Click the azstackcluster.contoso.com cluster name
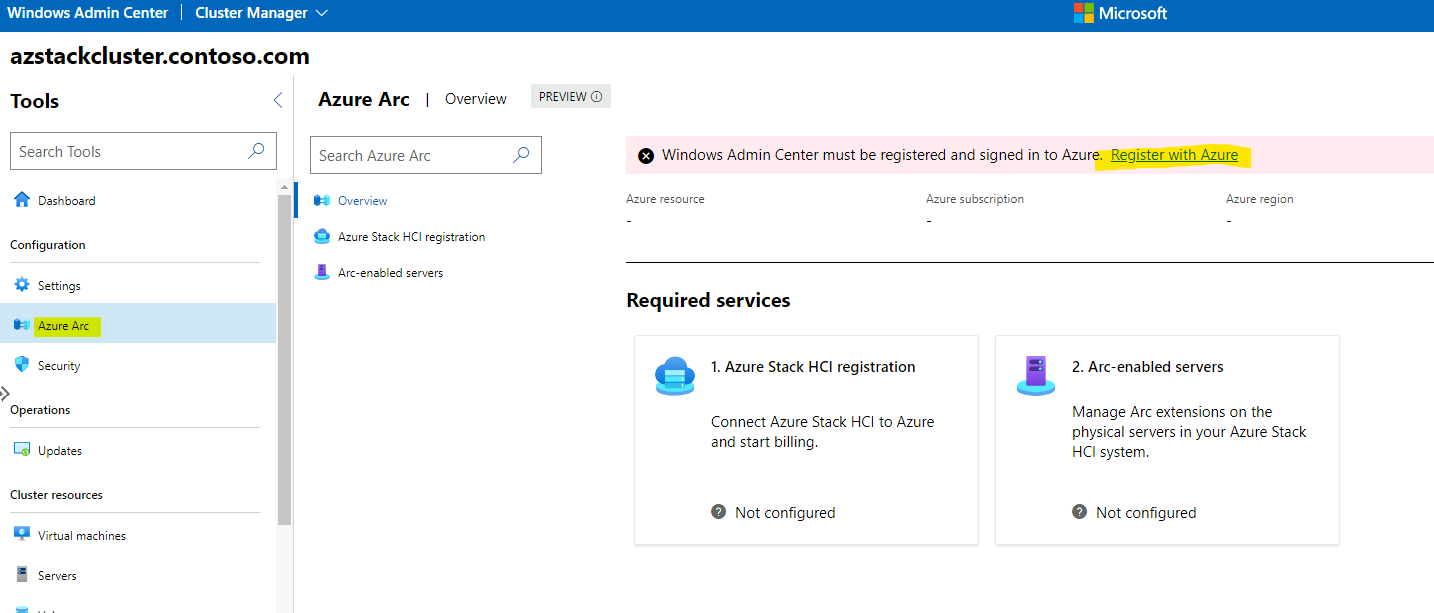This screenshot has width=1434, height=613. (160, 56)
